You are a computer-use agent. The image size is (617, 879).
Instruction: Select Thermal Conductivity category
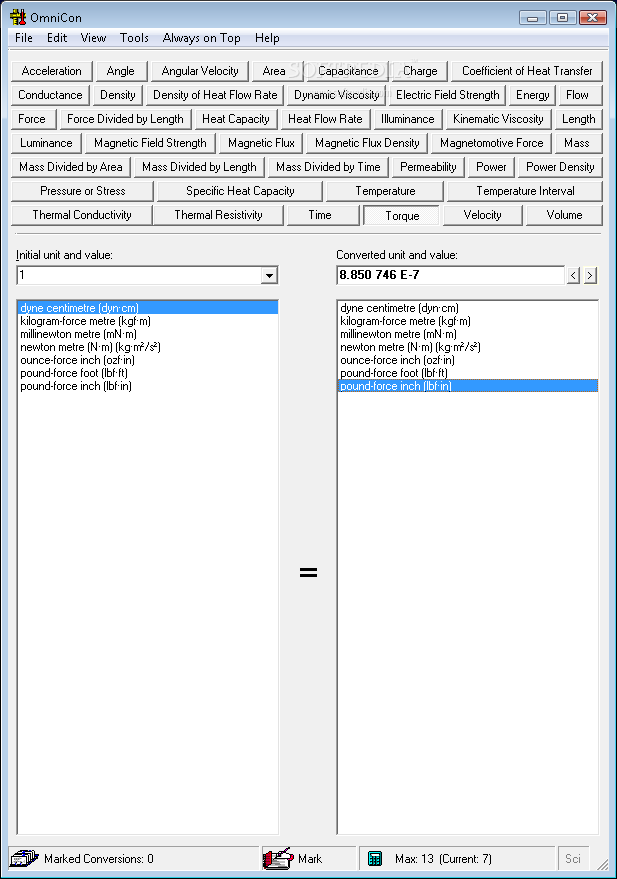tap(82, 216)
